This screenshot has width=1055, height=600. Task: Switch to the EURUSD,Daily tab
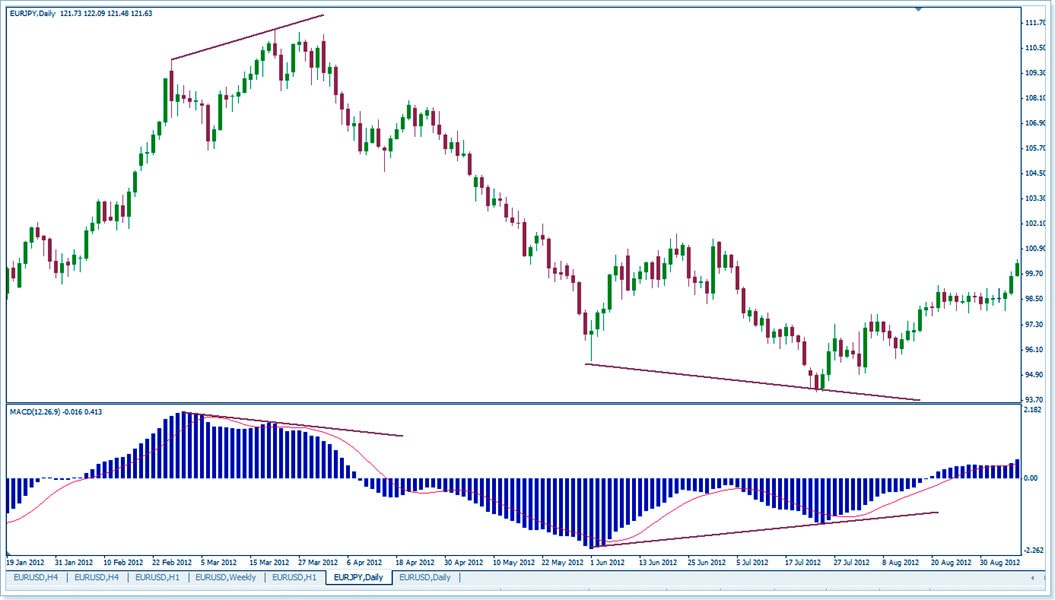click(427, 578)
